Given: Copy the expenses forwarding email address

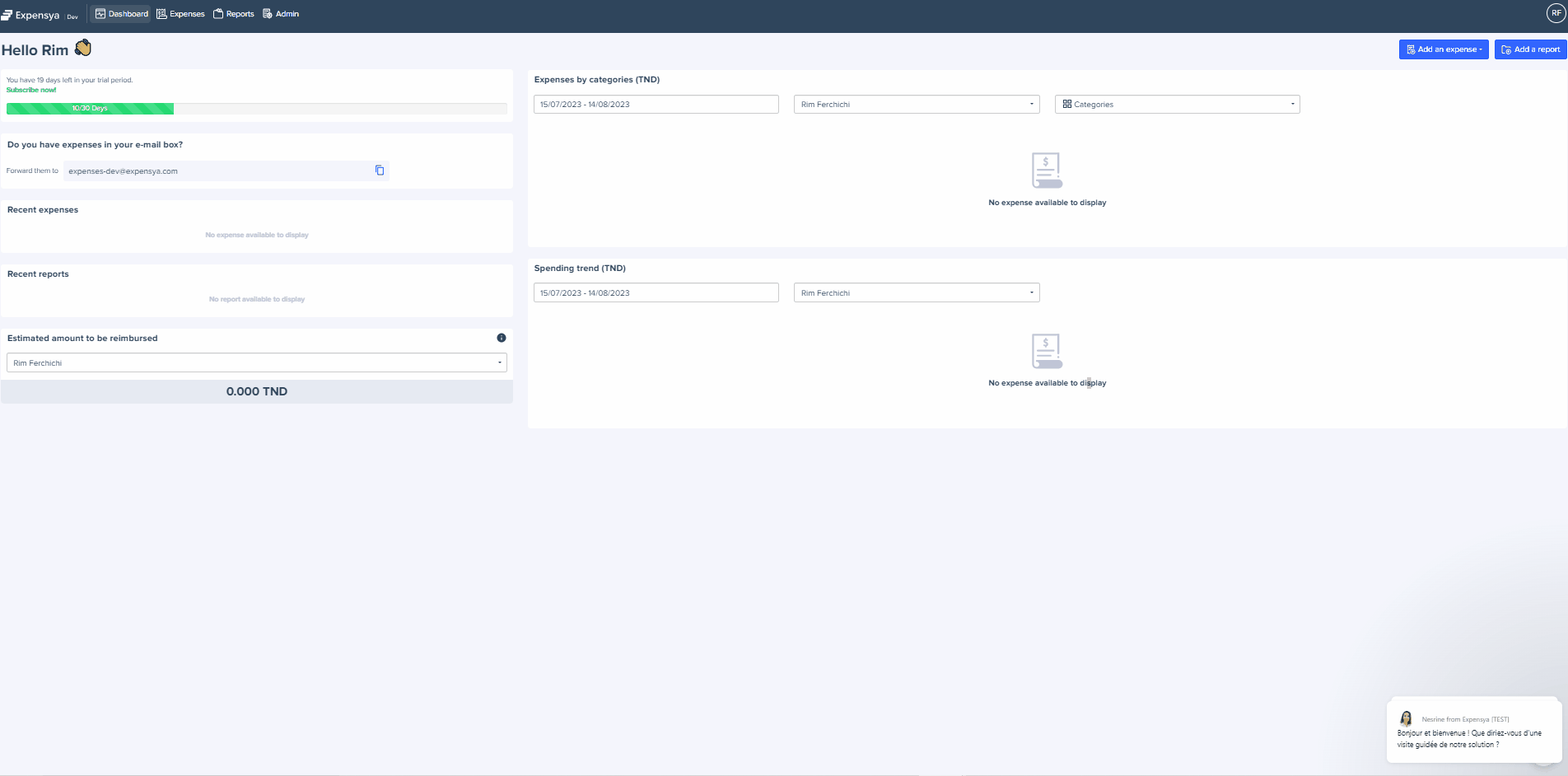Looking at the screenshot, I should 380,171.
